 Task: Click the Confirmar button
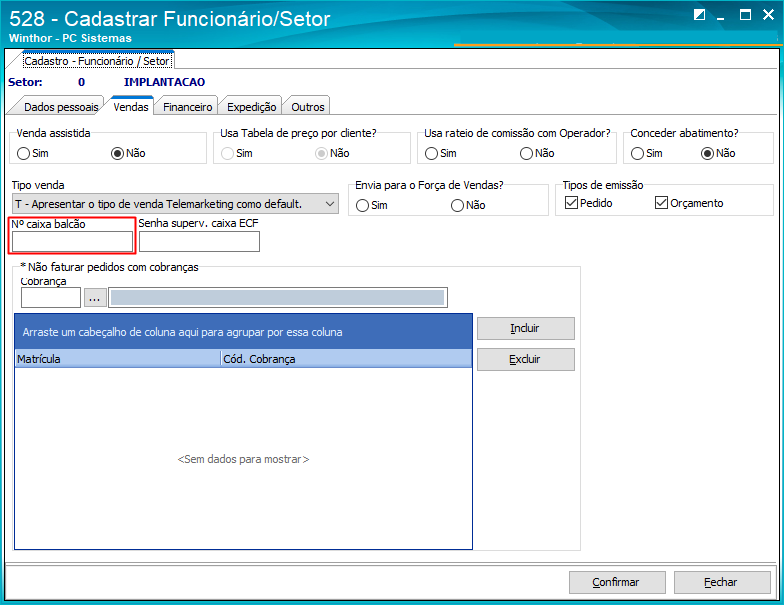click(x=617, y=582)
